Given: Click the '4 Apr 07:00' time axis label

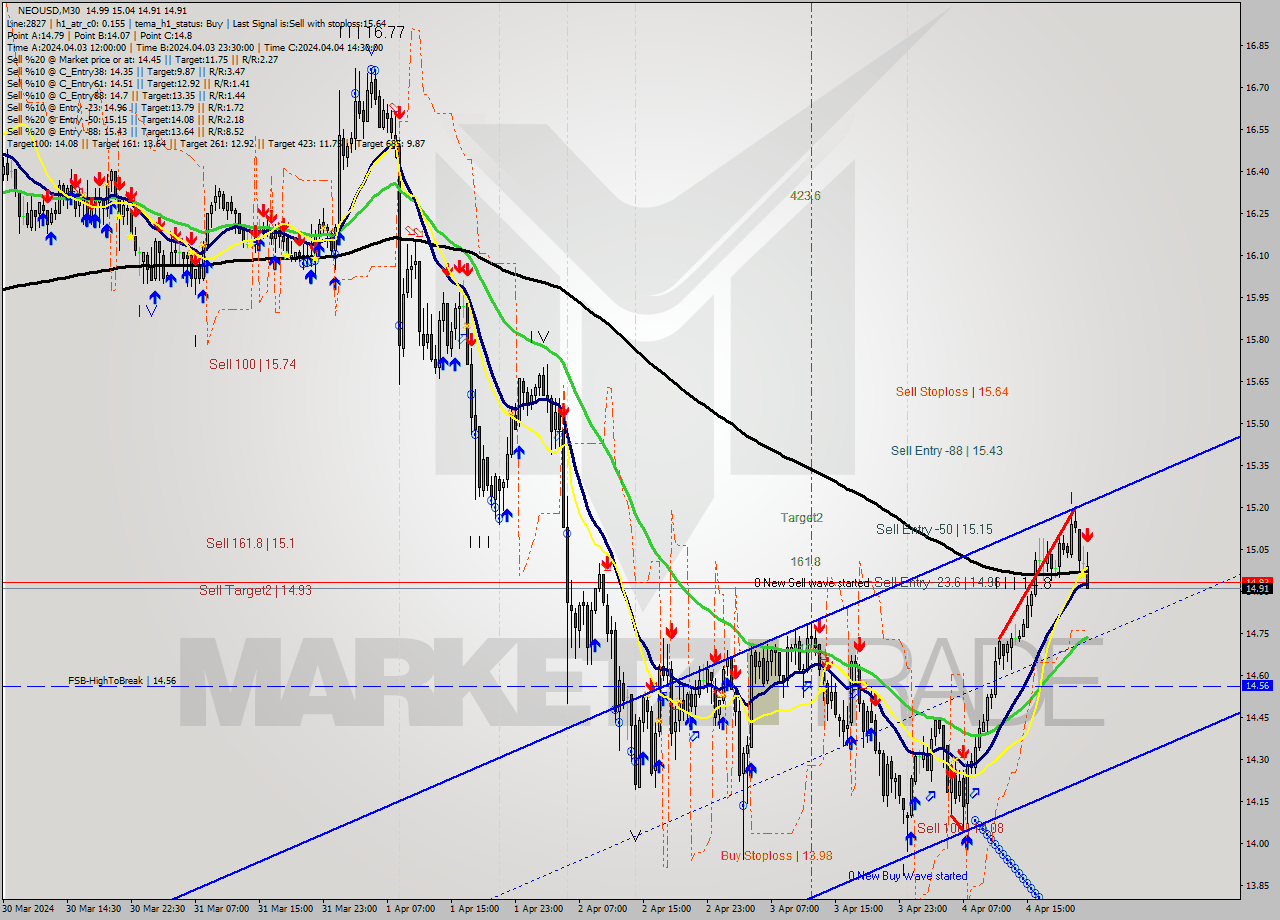Looking at the screenshot, I should point(987,909).
